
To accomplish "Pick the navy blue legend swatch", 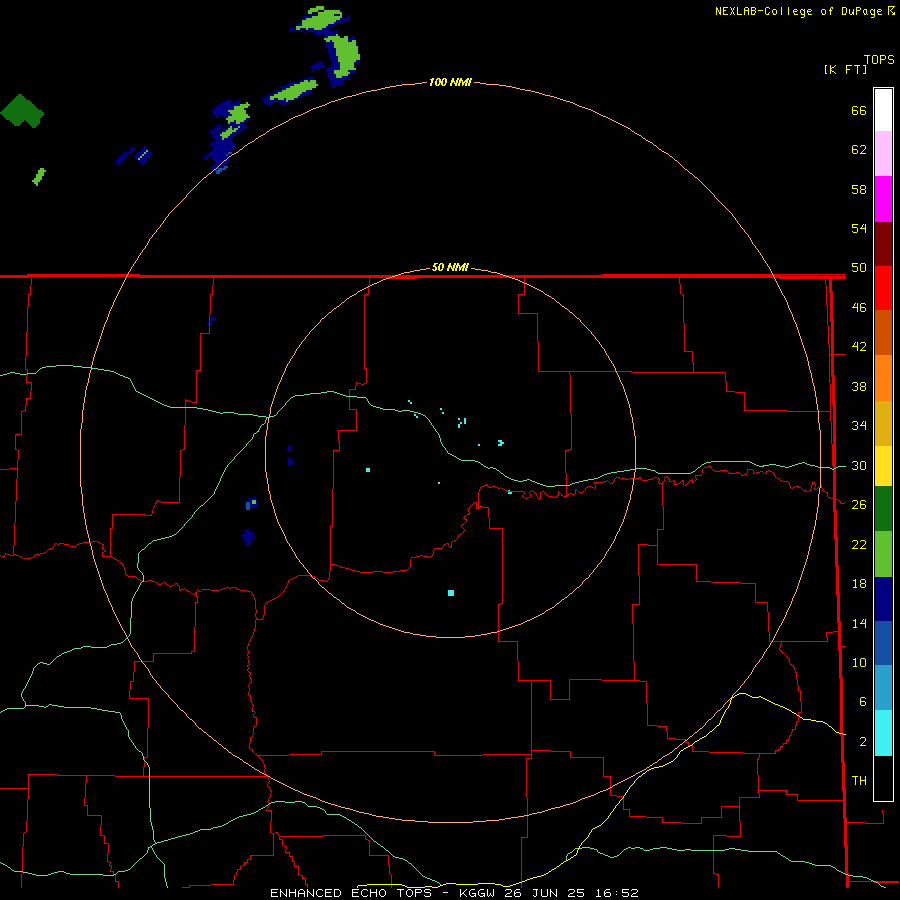I will tap(883, 599).
